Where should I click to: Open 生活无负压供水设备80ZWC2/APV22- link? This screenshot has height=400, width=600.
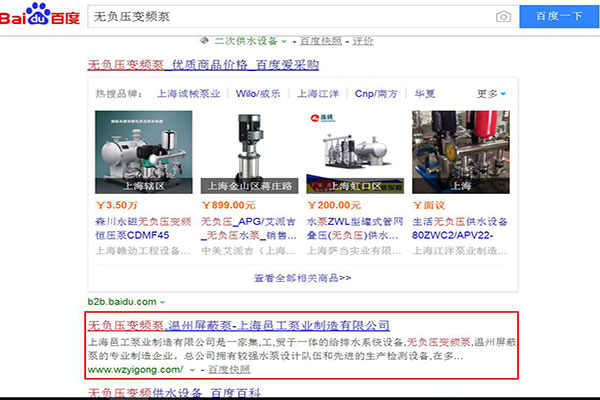[460, 229]
